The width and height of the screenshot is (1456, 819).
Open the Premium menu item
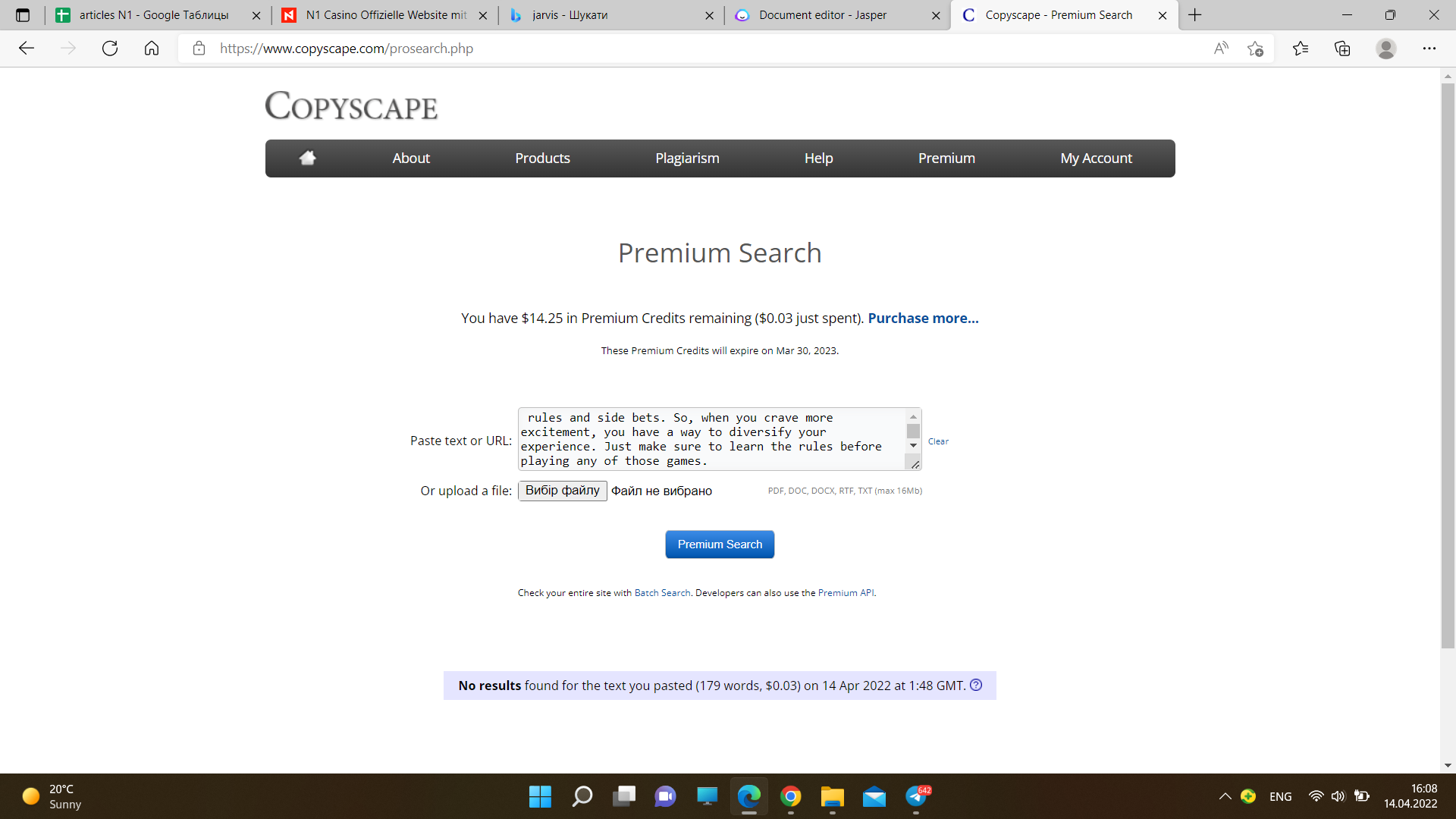coord(946,158)
